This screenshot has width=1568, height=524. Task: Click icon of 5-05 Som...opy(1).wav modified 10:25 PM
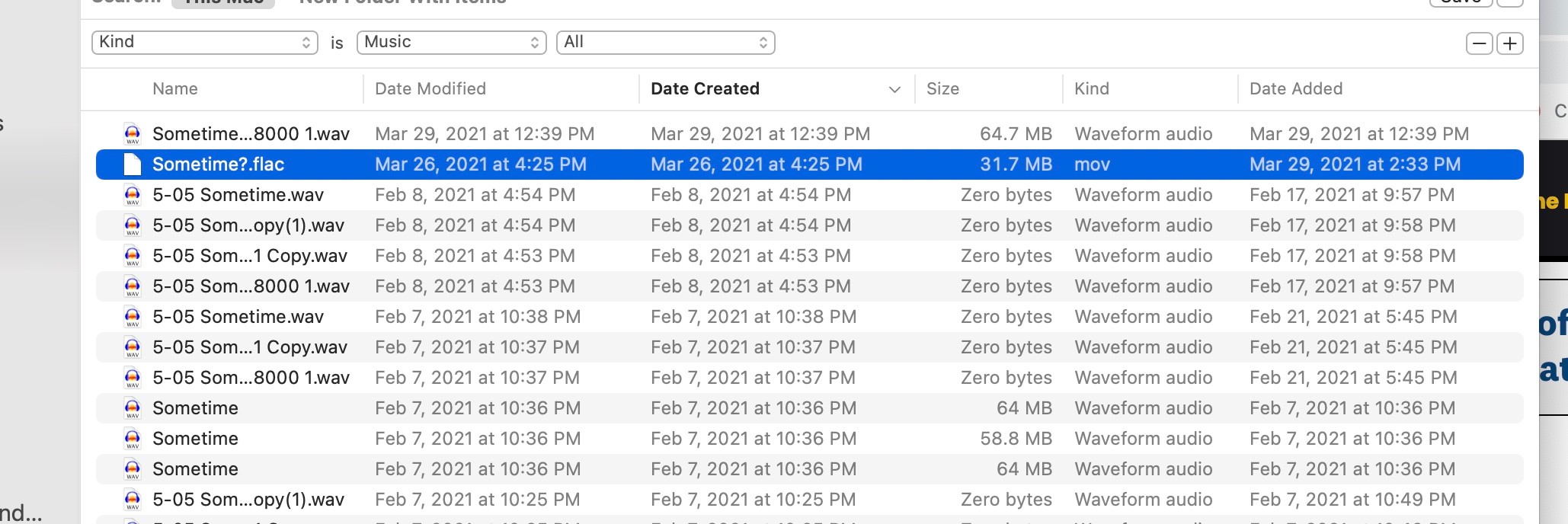point(132,500)
